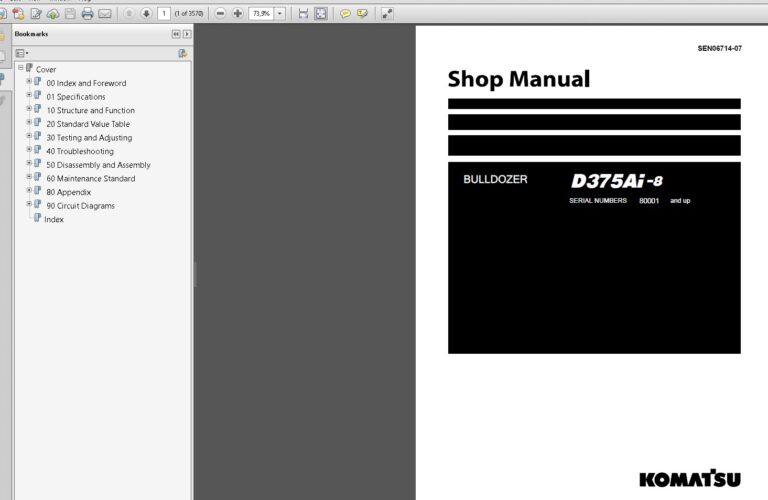Zoom out with the minus button

tap(220, 14)
